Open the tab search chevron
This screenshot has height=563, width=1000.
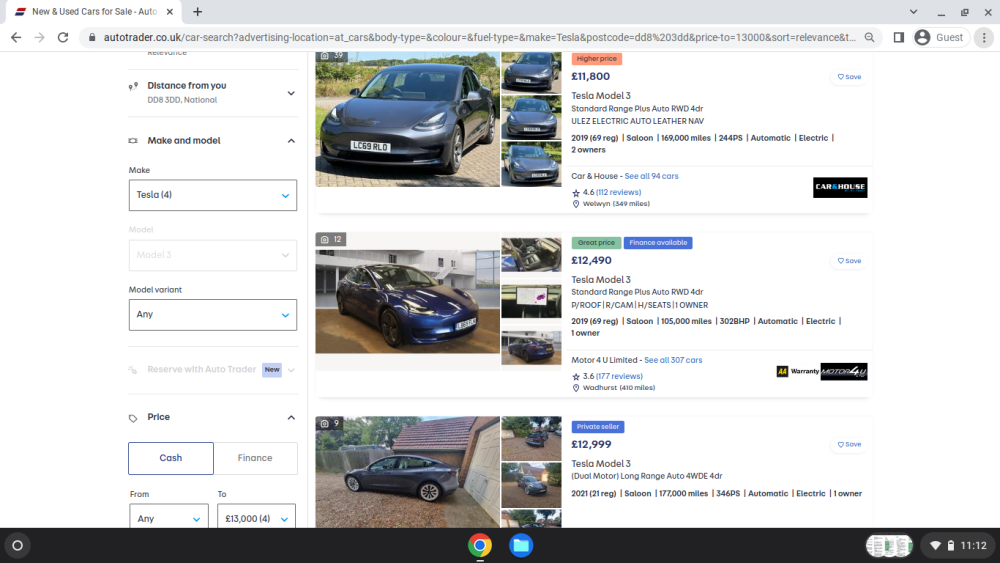click(x=913, y=11)
